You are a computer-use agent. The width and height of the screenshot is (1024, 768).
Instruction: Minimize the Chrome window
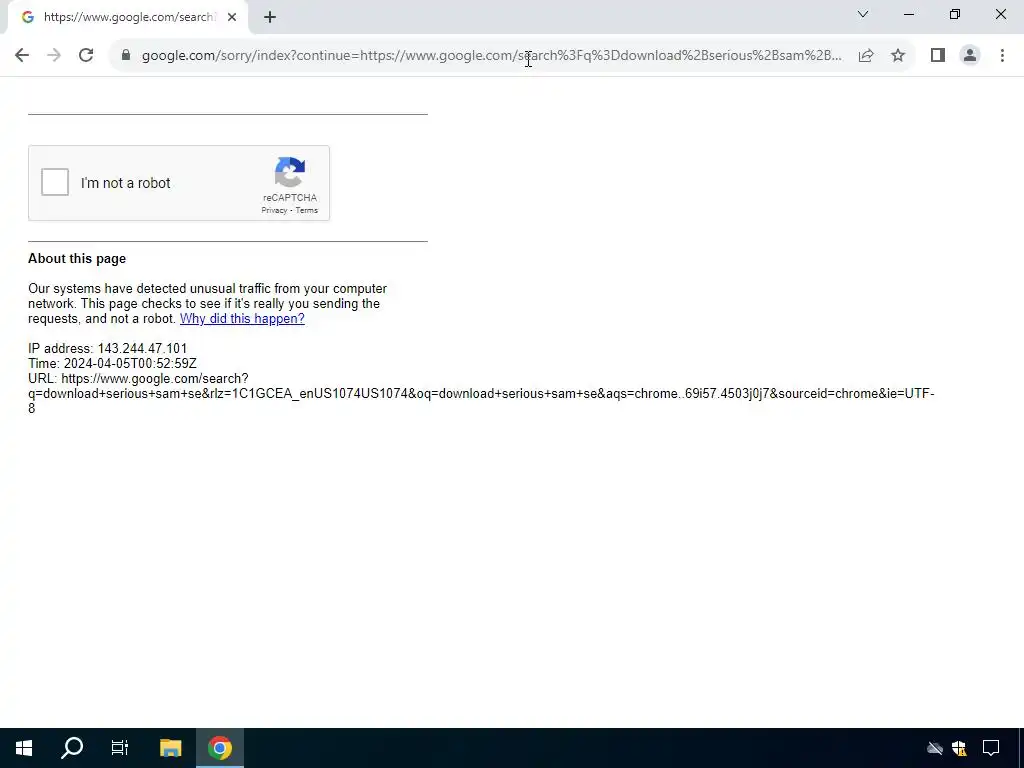pos(909,14)
